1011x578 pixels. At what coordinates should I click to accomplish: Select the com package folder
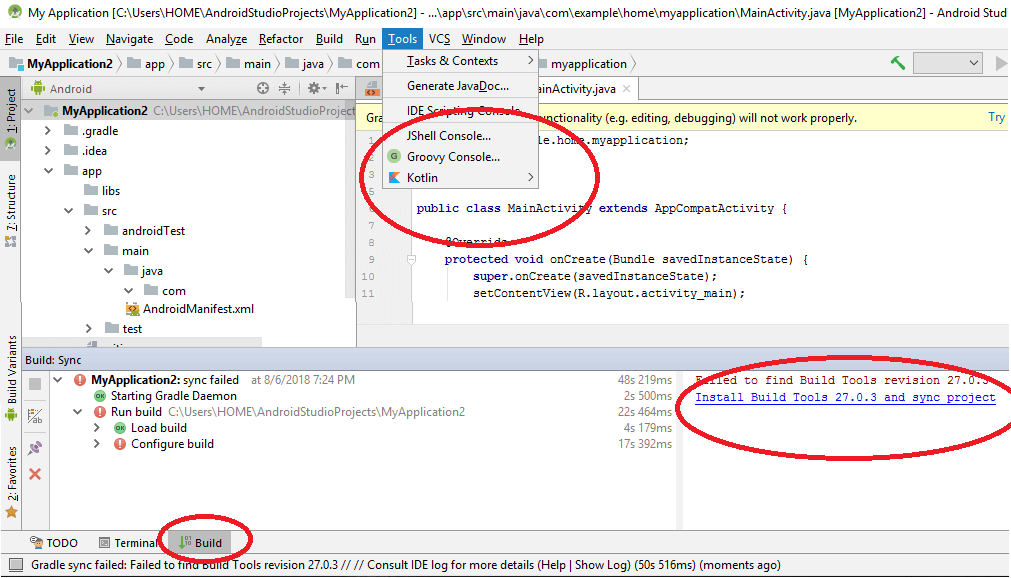164,291
